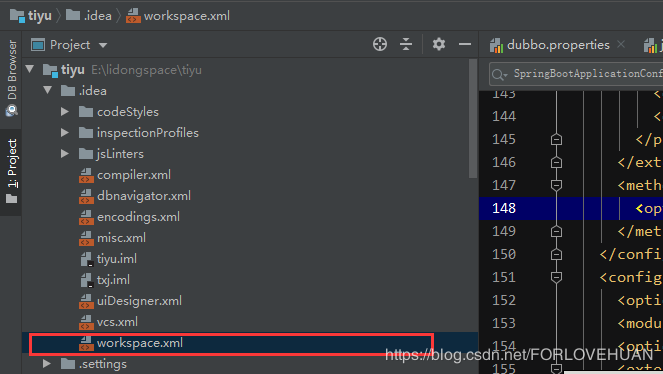Click the search field magnifier history icon
The height and width of the screenshot is (374, 663).
(x=499, y=75)
